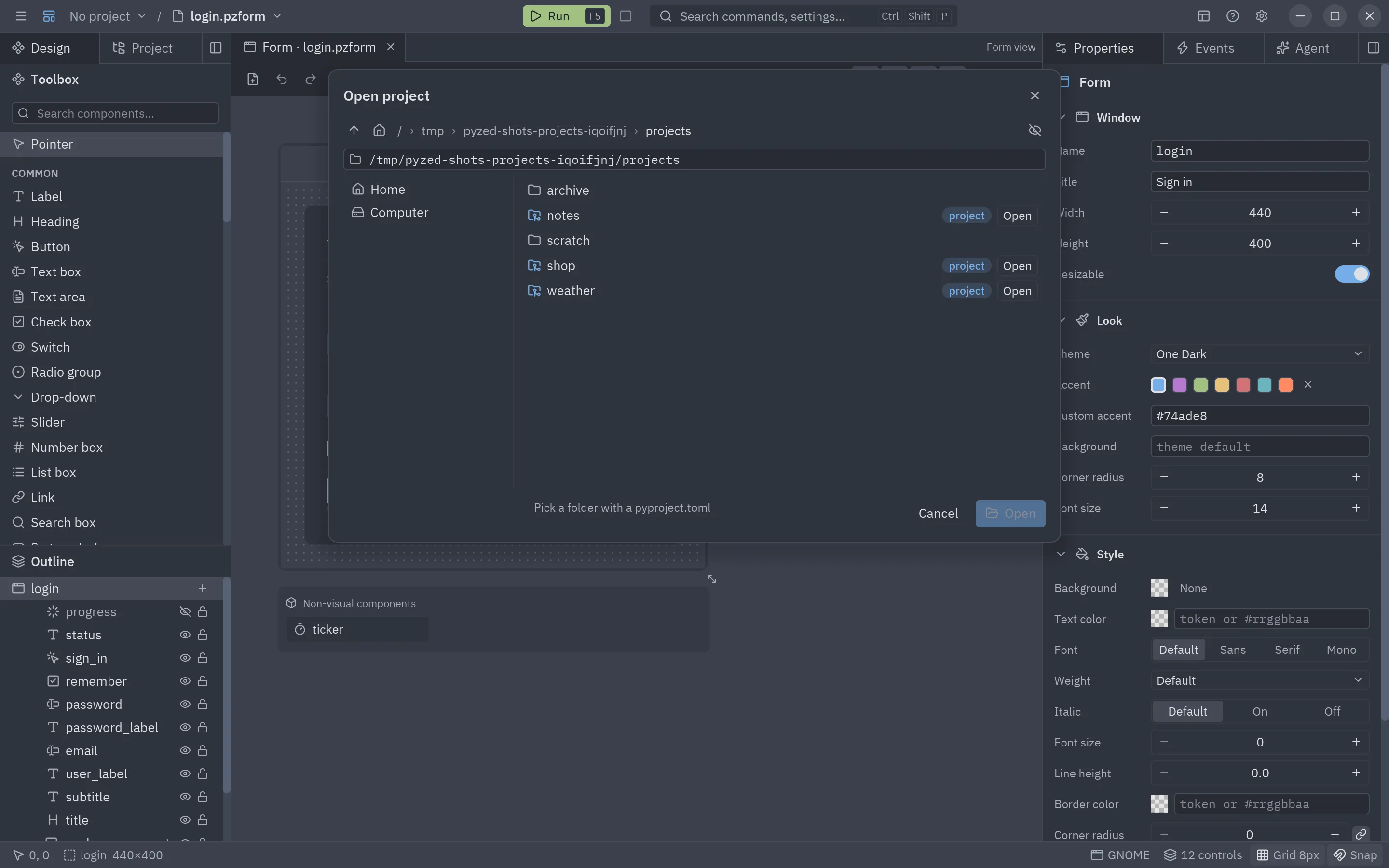Open the layout panel icon in title bar

click(x=1204, y=16)
